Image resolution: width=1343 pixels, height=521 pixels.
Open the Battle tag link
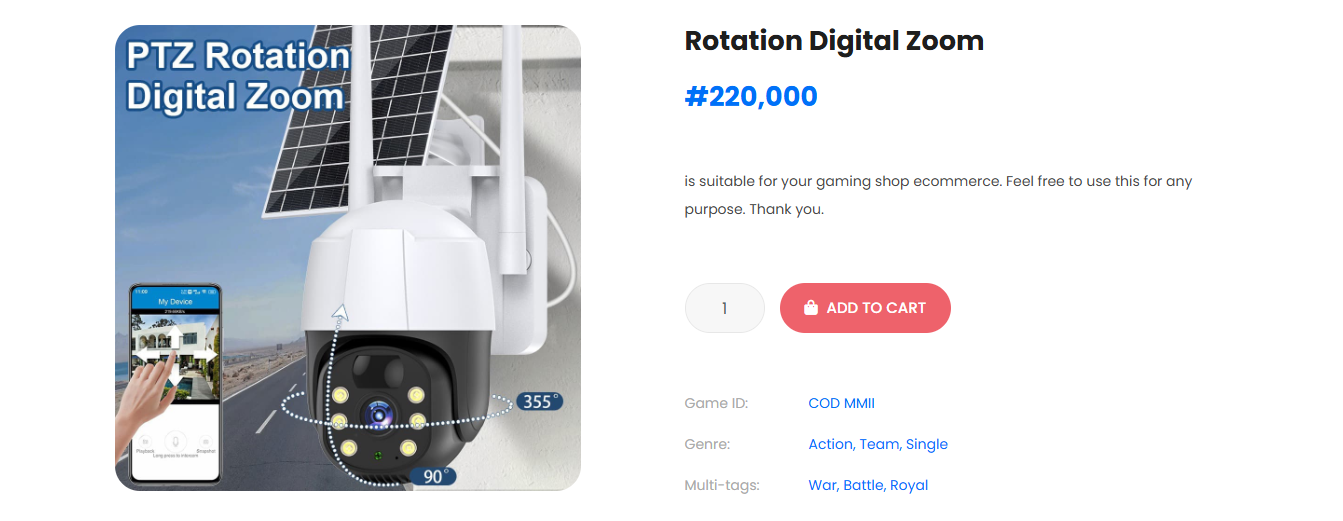point(863,485)
